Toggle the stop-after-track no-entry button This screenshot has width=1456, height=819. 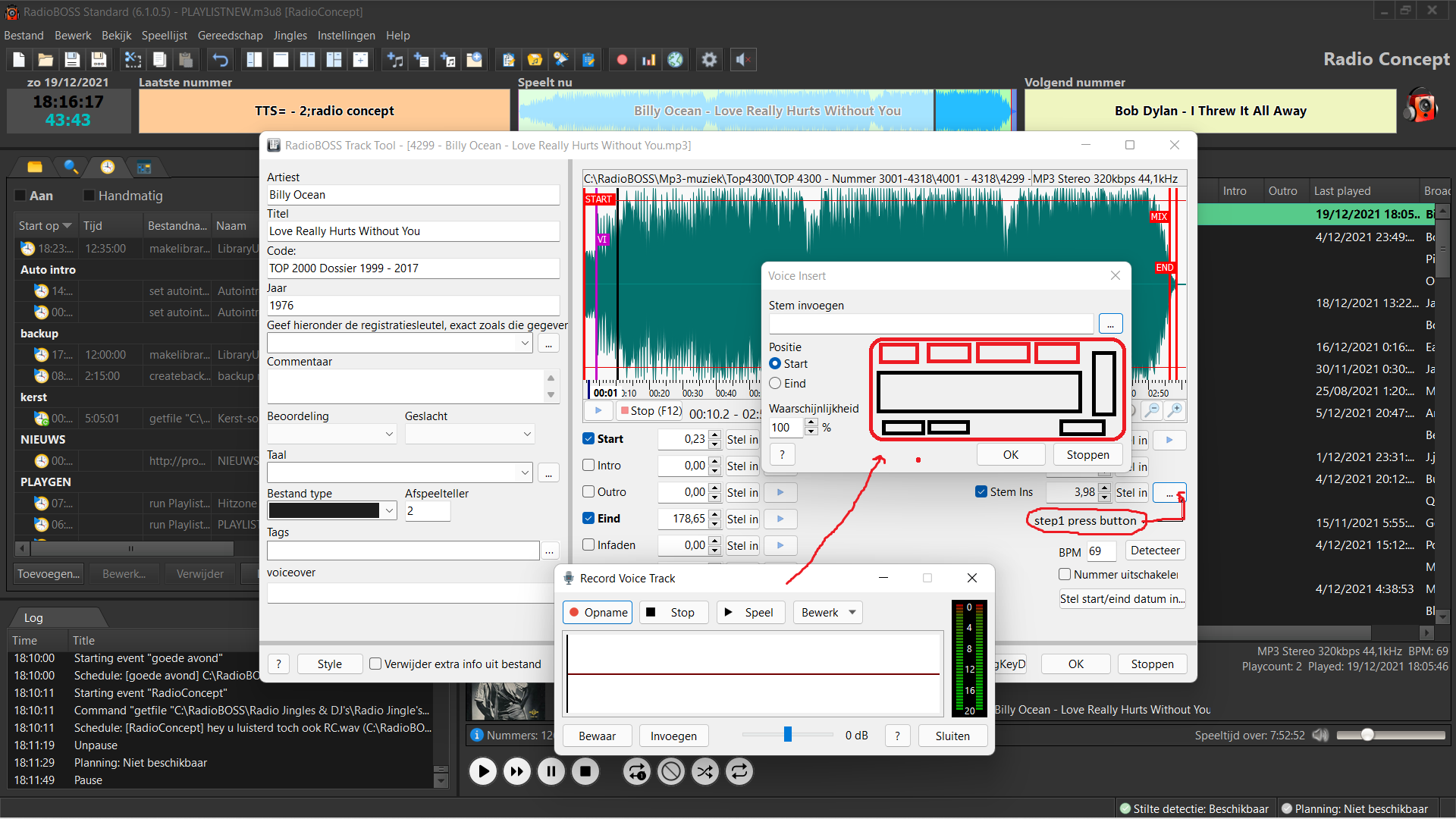click(x=671, y=772)
